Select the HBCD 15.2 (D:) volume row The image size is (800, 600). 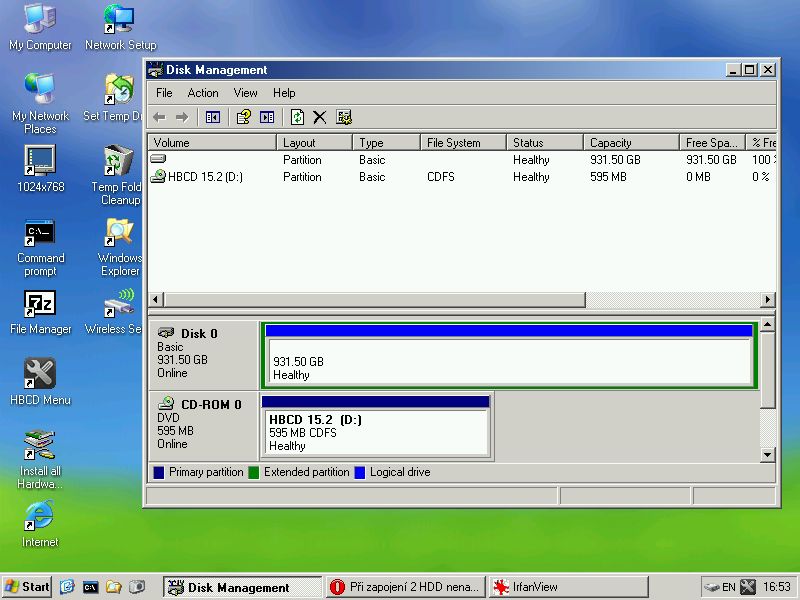coord(205,177)
